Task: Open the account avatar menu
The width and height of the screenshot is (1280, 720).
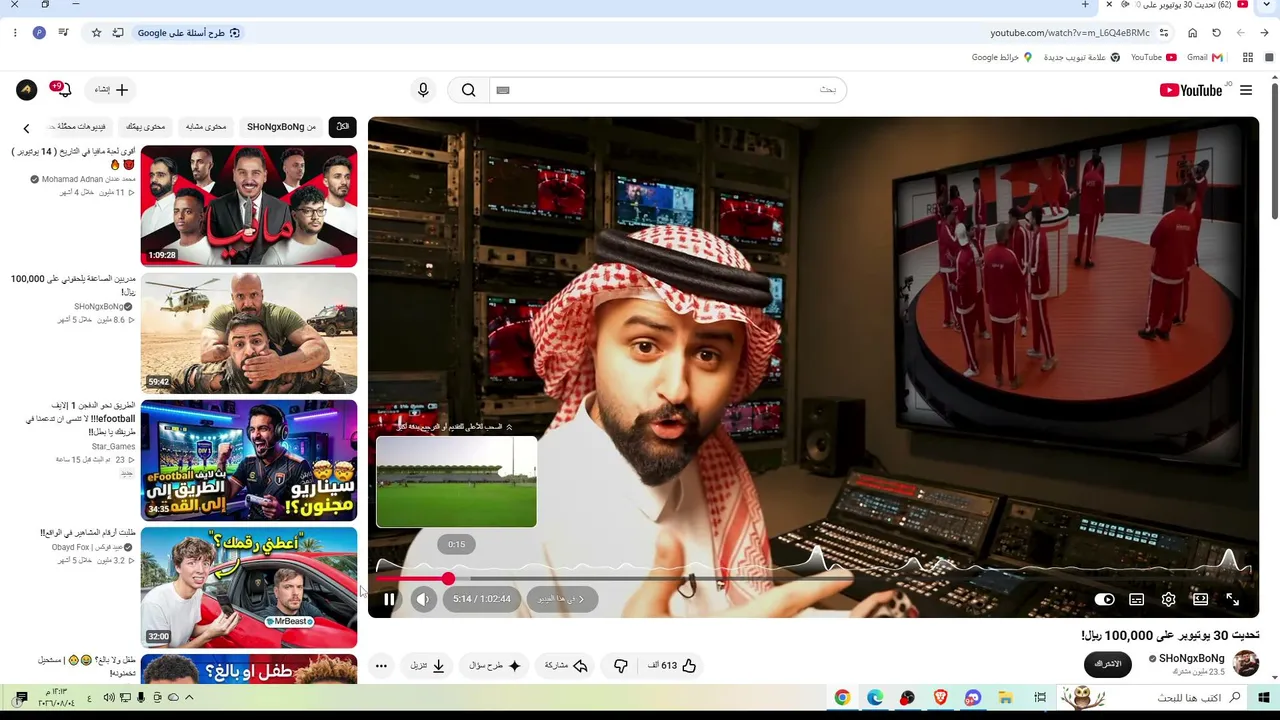Action: (x=27, y=90)
